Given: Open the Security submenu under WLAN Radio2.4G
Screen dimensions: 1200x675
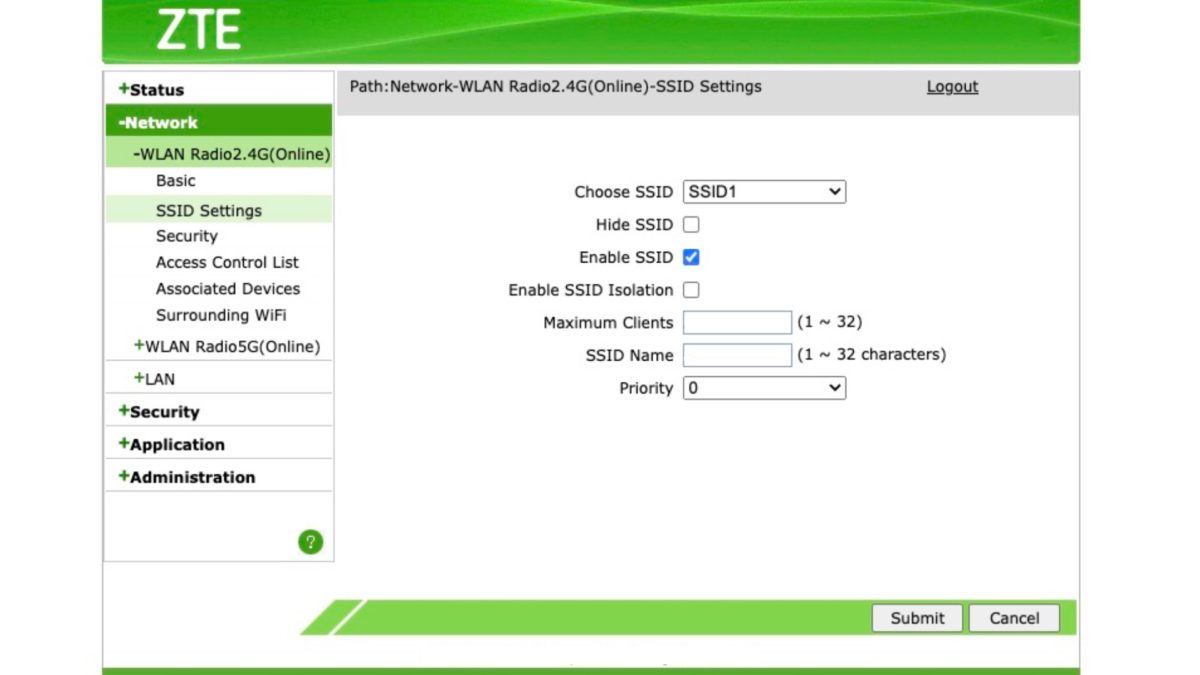Looking at the screenshot, I should (x=186, y=236).
